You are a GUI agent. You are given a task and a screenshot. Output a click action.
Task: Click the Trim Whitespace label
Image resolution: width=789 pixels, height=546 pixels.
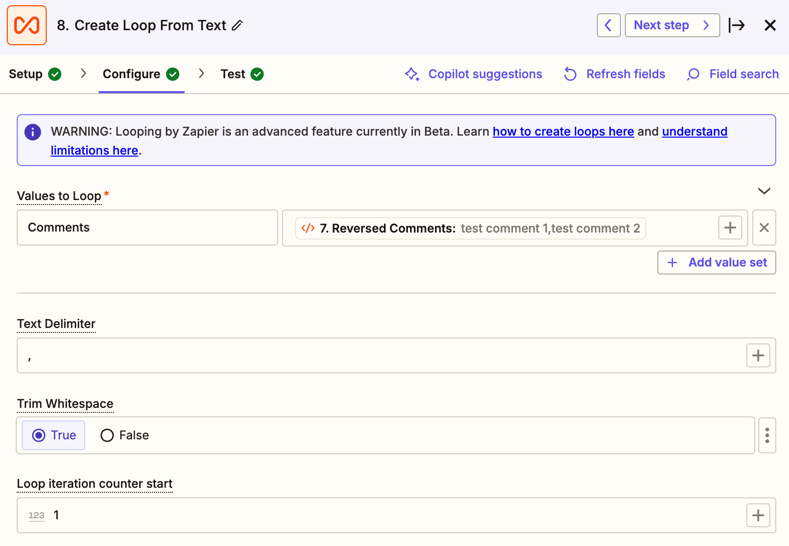[x=65, y=404]
